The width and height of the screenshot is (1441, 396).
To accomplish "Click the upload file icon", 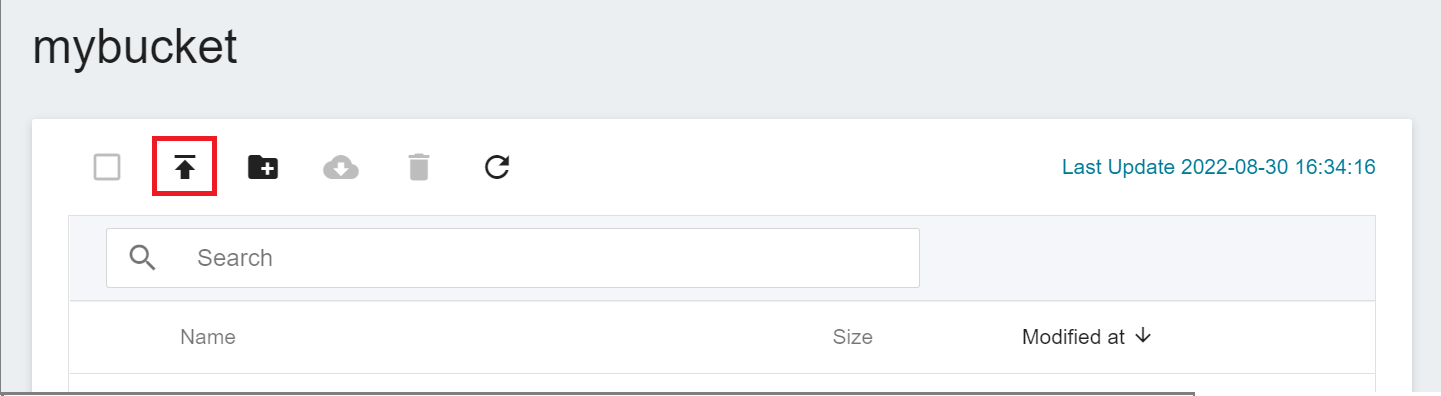I will coord(184,167).
